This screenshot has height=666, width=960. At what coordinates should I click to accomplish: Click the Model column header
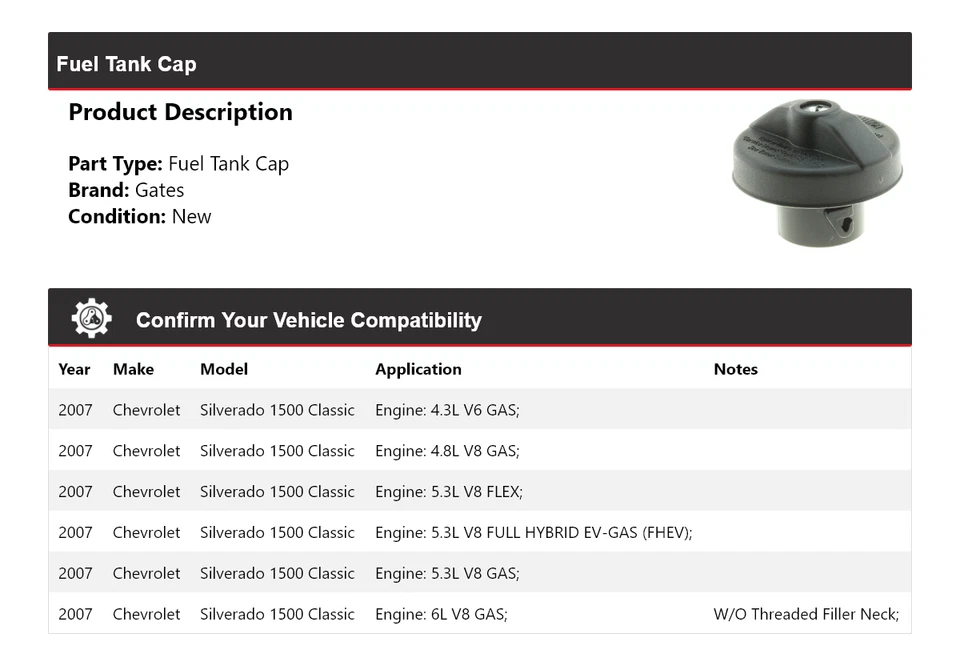click(x=224, y=369)
